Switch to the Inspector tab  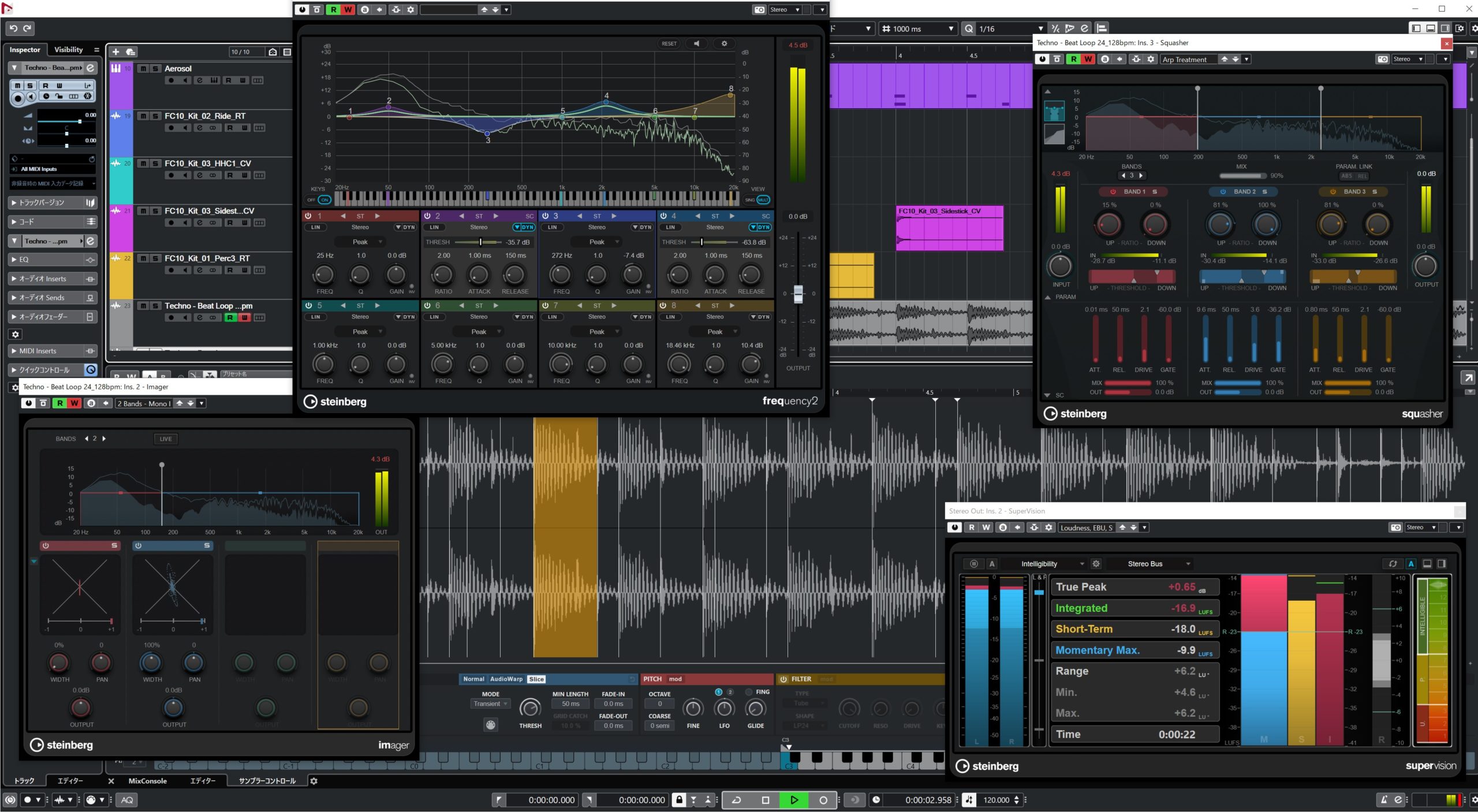click(25, 50)
